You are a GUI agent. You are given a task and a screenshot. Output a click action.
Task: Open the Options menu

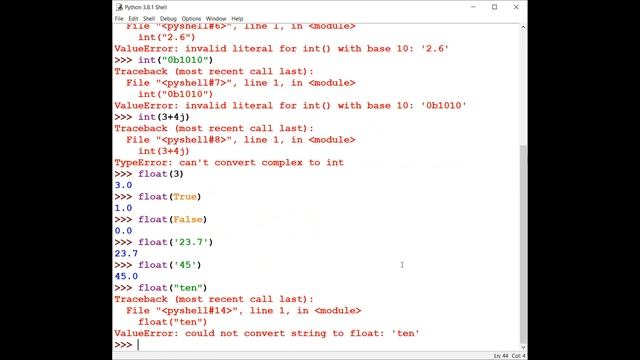click(191, 19)
